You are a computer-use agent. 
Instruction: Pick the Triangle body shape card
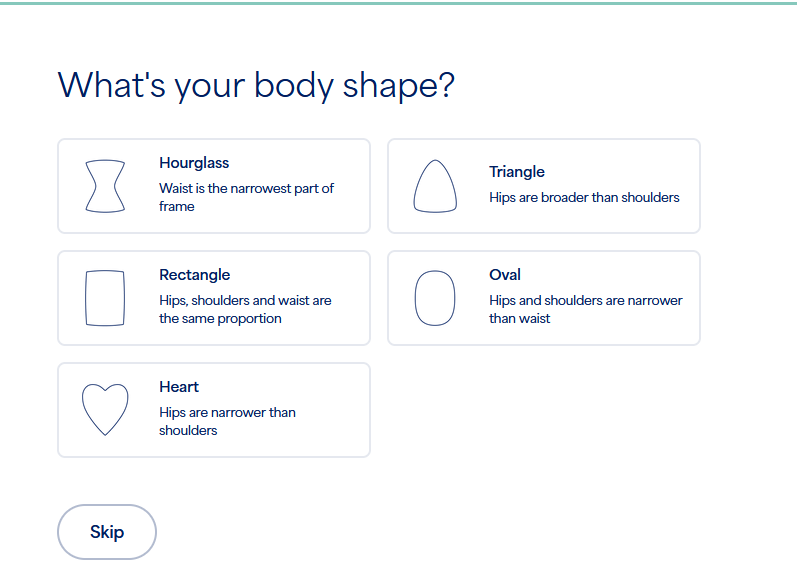coord(544,186)
